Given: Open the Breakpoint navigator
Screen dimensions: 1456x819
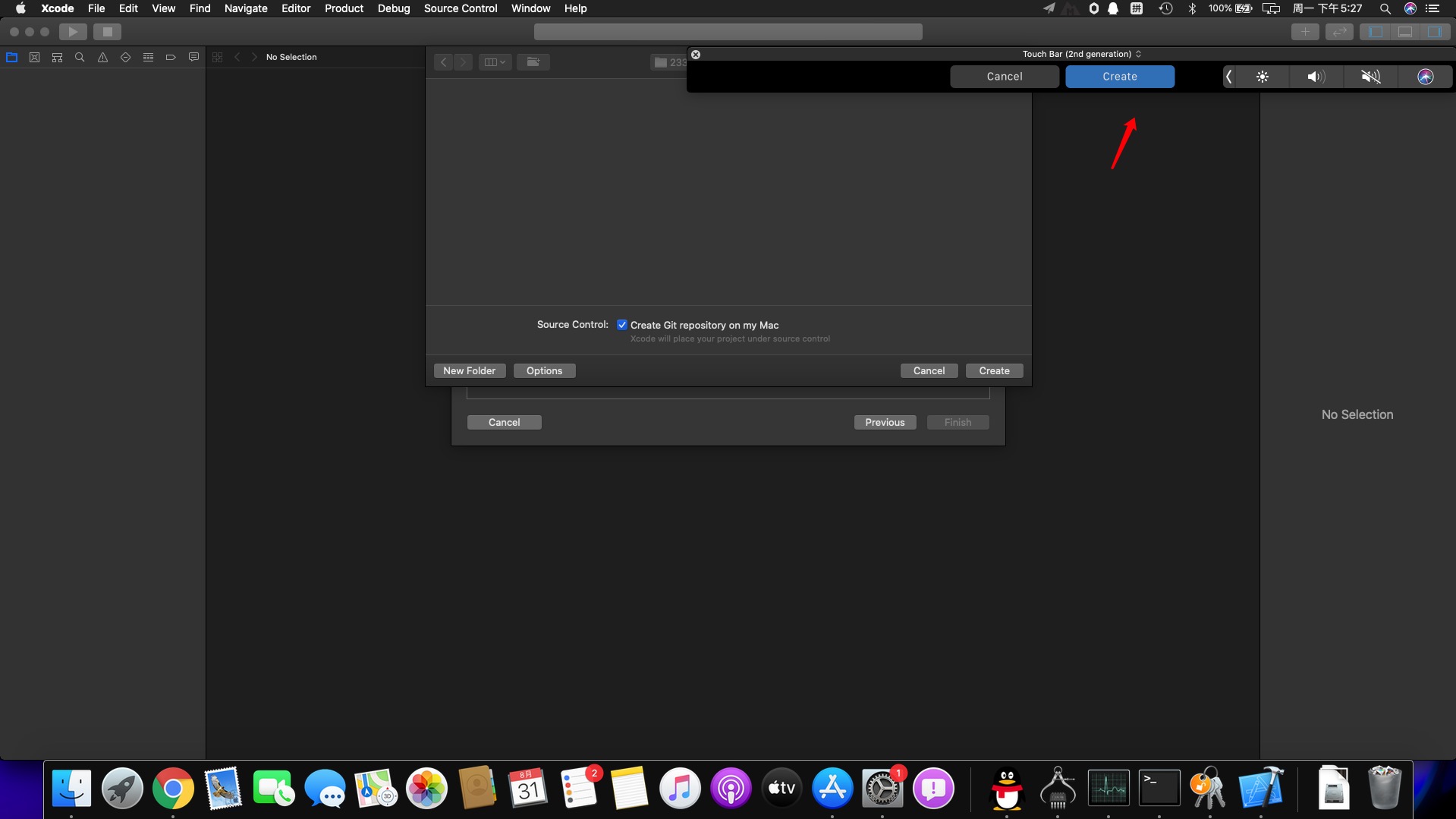Looking at the screenshot, I should [171, 57].
